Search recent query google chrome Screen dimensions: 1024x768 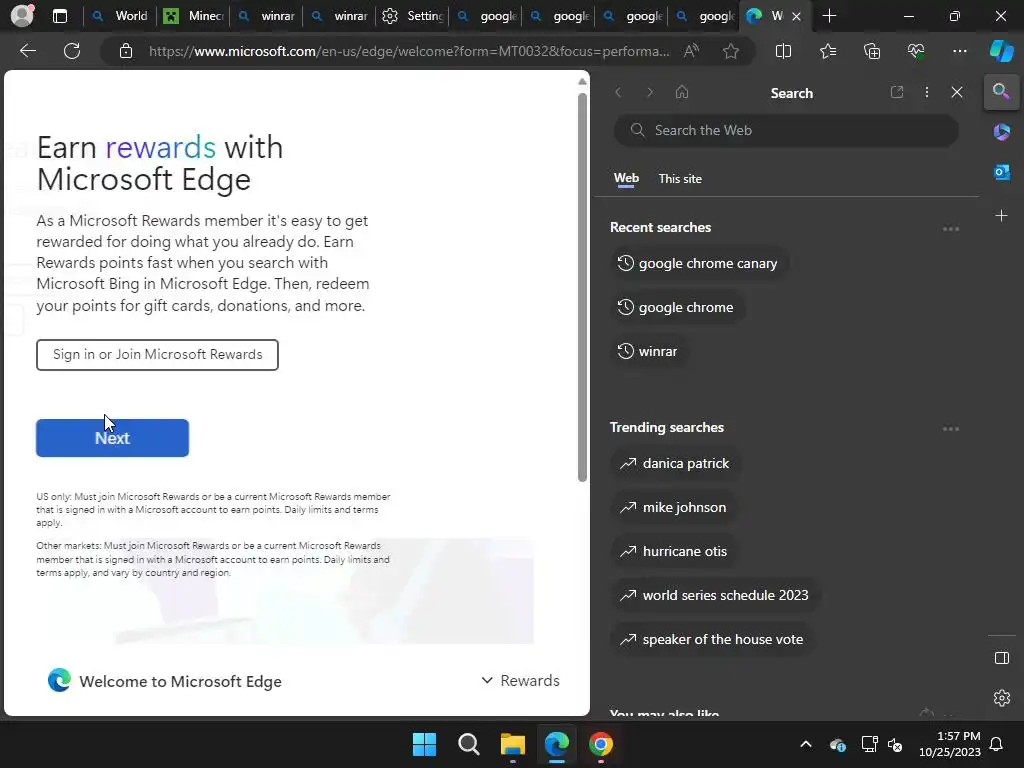pos(677,307)
